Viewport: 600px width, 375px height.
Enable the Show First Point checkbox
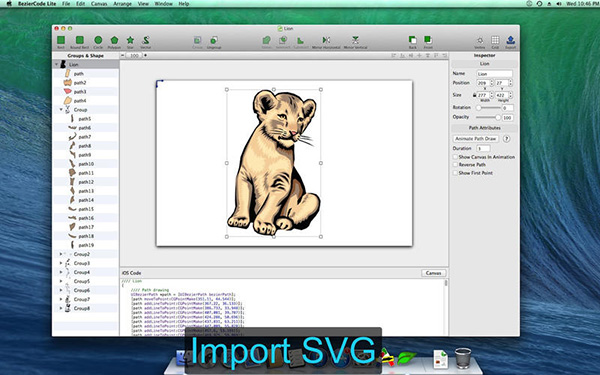455,173
